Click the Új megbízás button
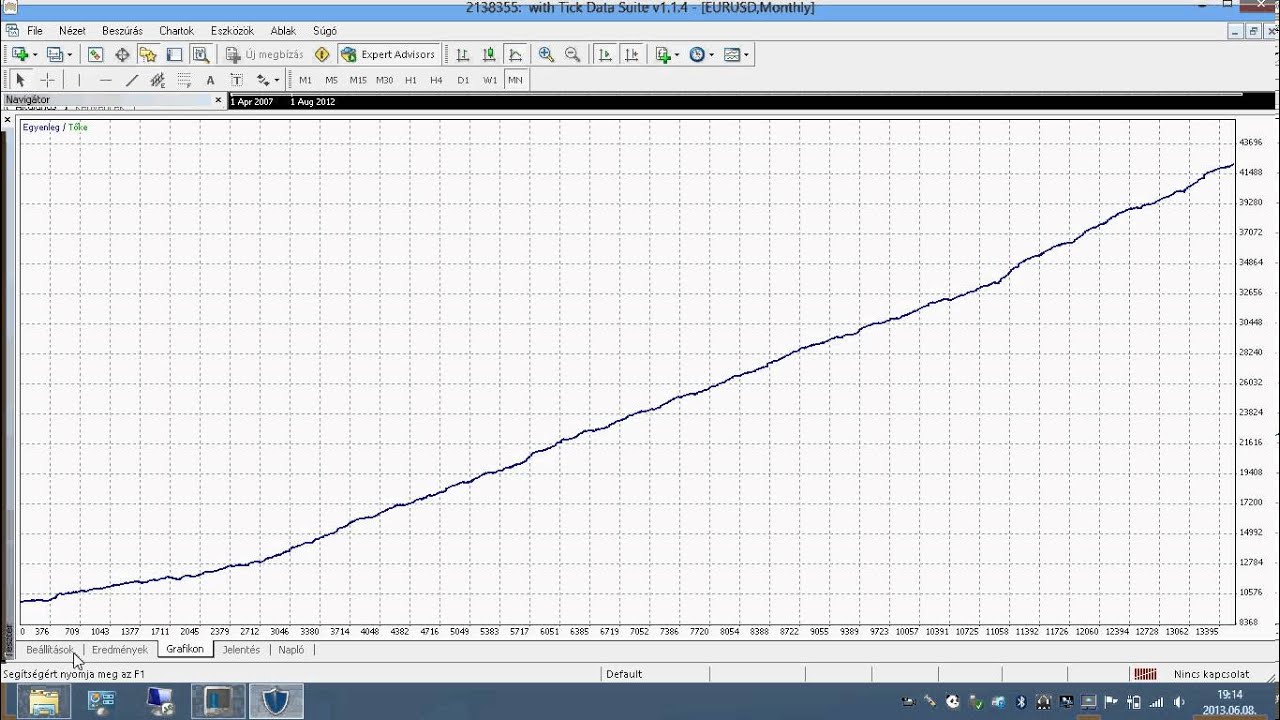 (x=264, y=55)
